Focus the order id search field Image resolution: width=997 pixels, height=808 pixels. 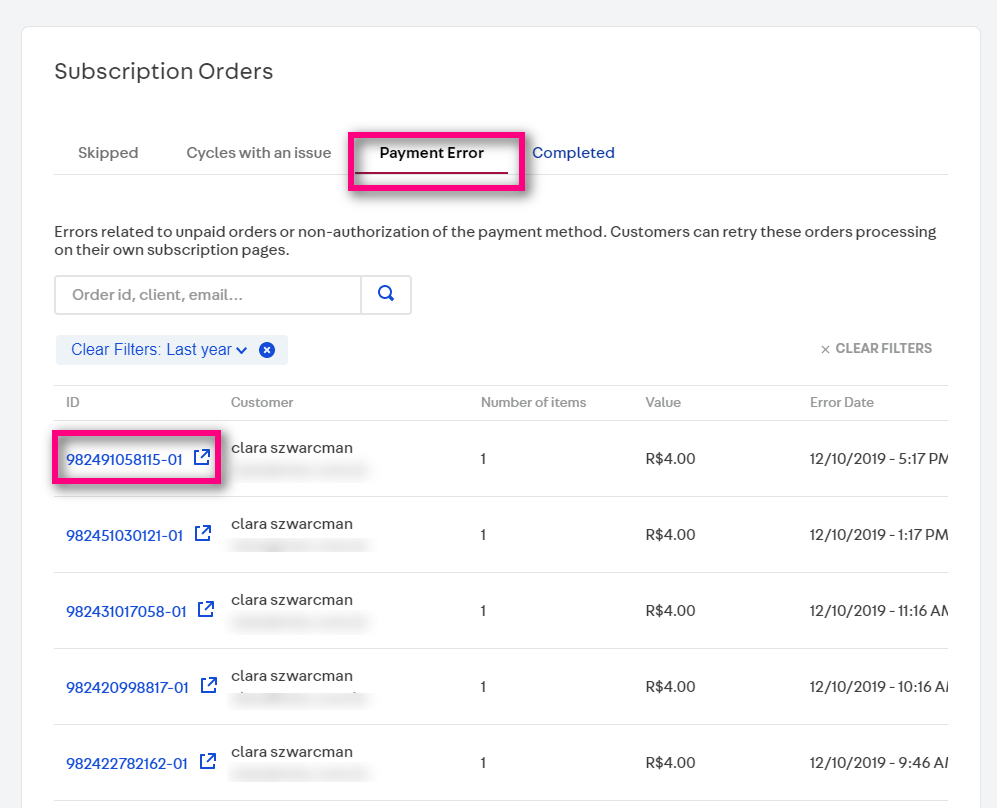click(208, 295)
